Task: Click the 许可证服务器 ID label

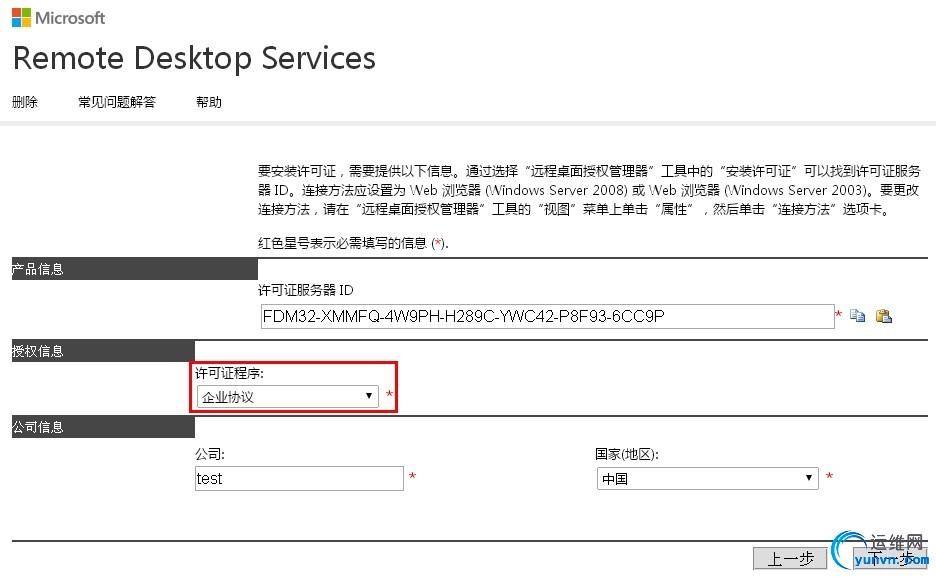Action: point(306,290)
